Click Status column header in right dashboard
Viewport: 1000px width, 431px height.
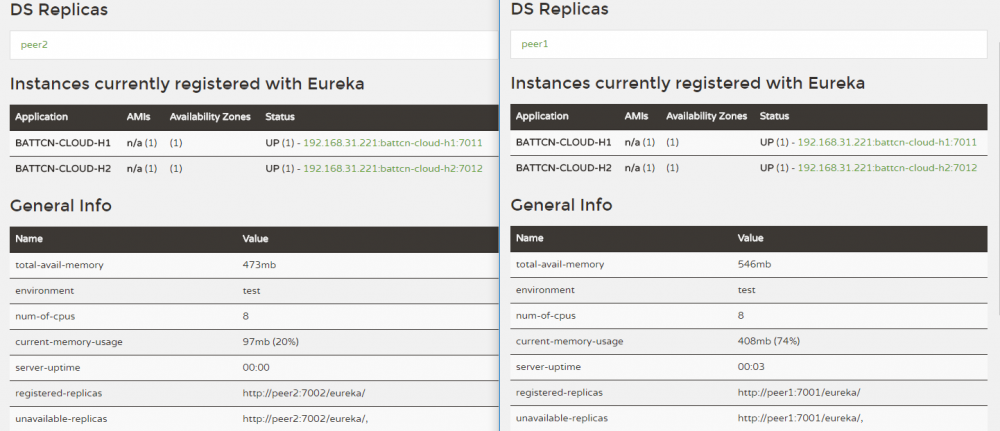[774, 117]
